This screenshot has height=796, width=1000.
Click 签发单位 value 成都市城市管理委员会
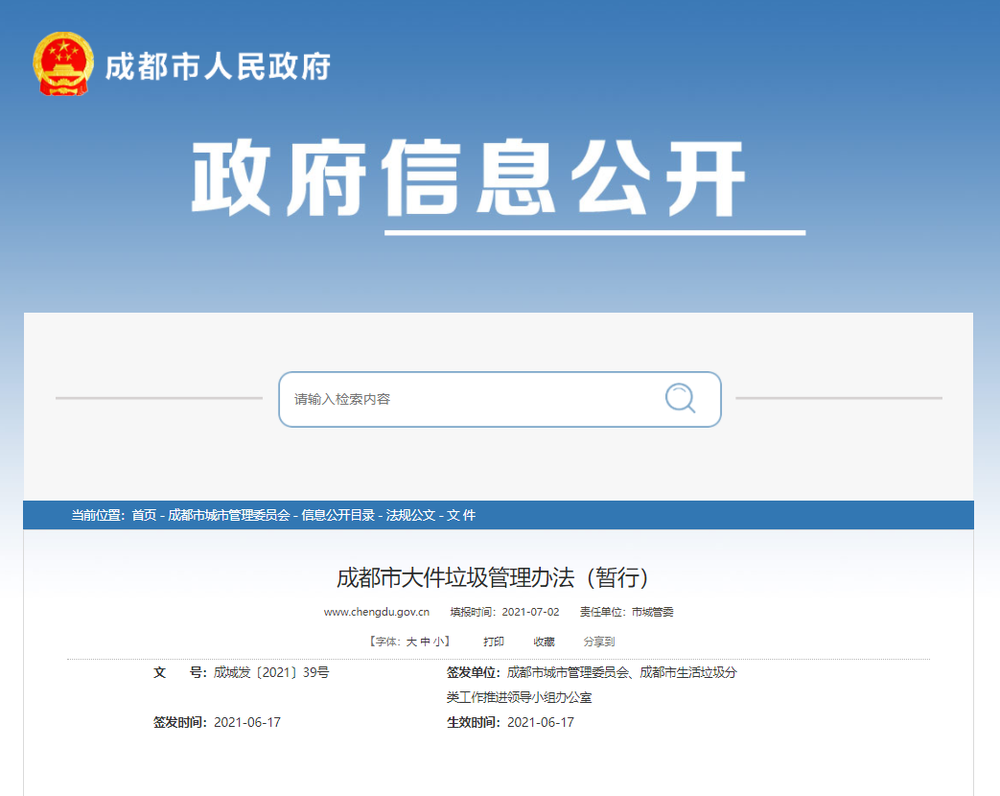point(567,672)
